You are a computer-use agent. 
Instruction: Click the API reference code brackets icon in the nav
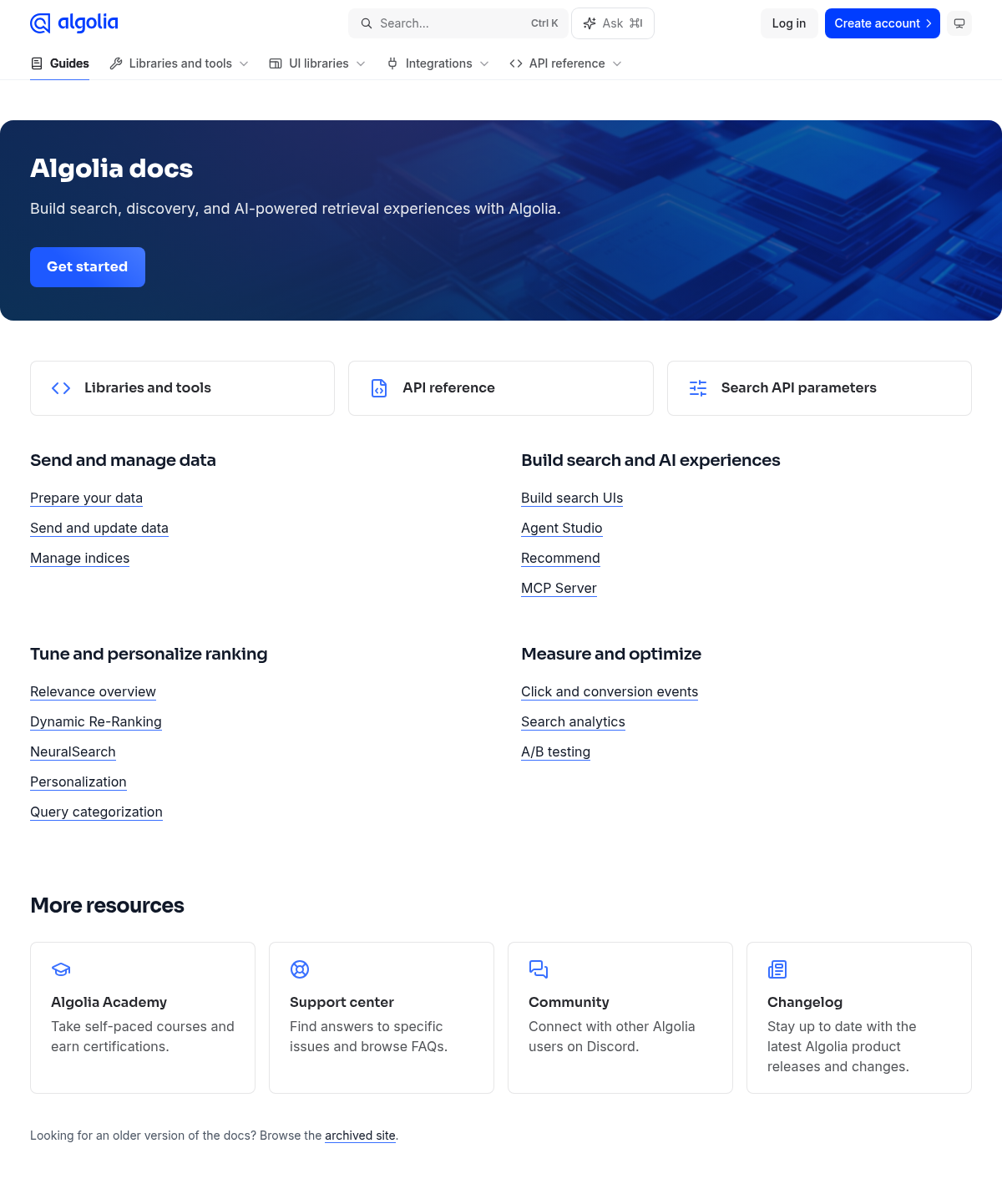tap(516, 63)
